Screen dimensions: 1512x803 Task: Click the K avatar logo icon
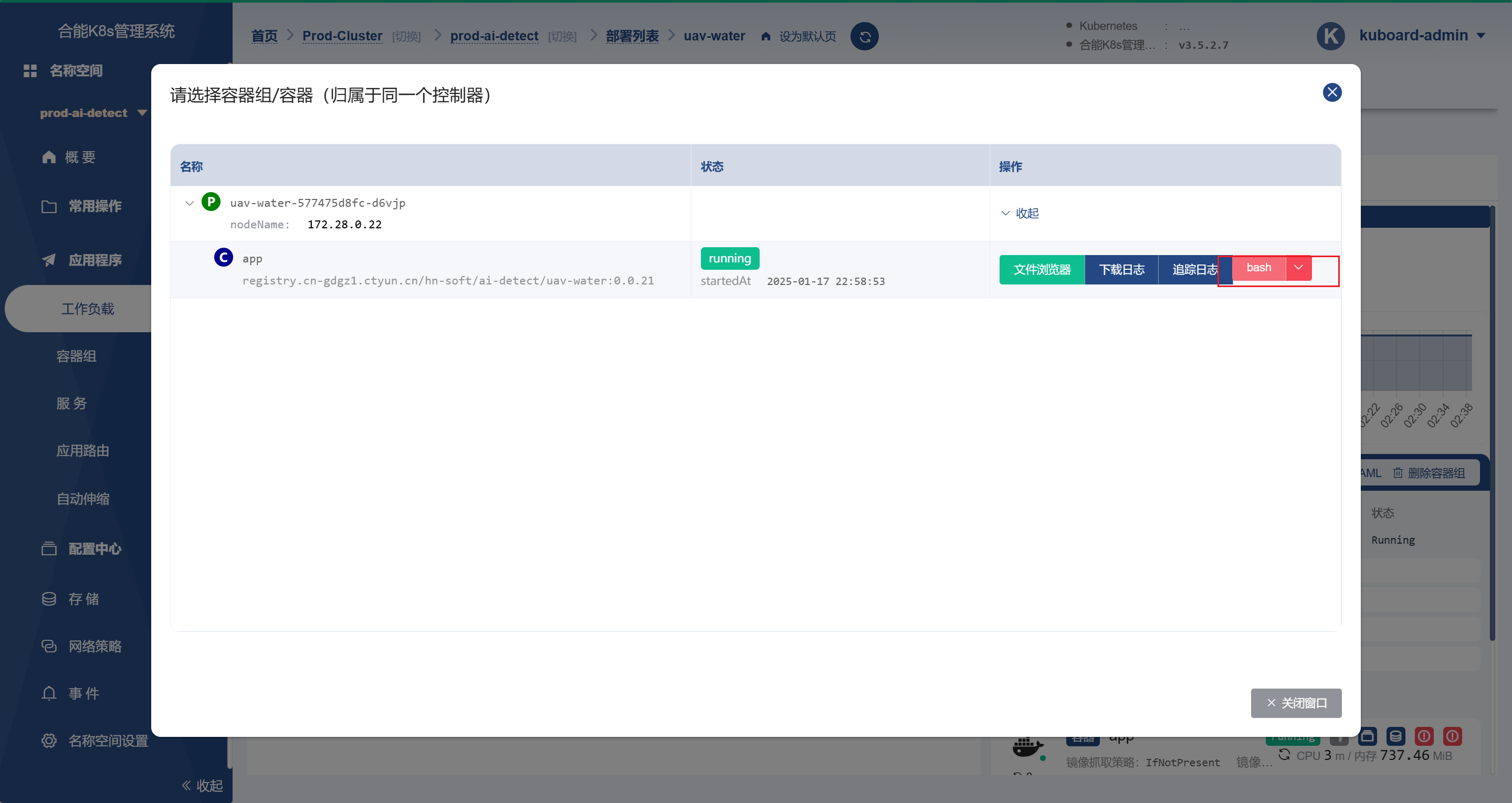pyautogui.click(x=1331, y=36)
